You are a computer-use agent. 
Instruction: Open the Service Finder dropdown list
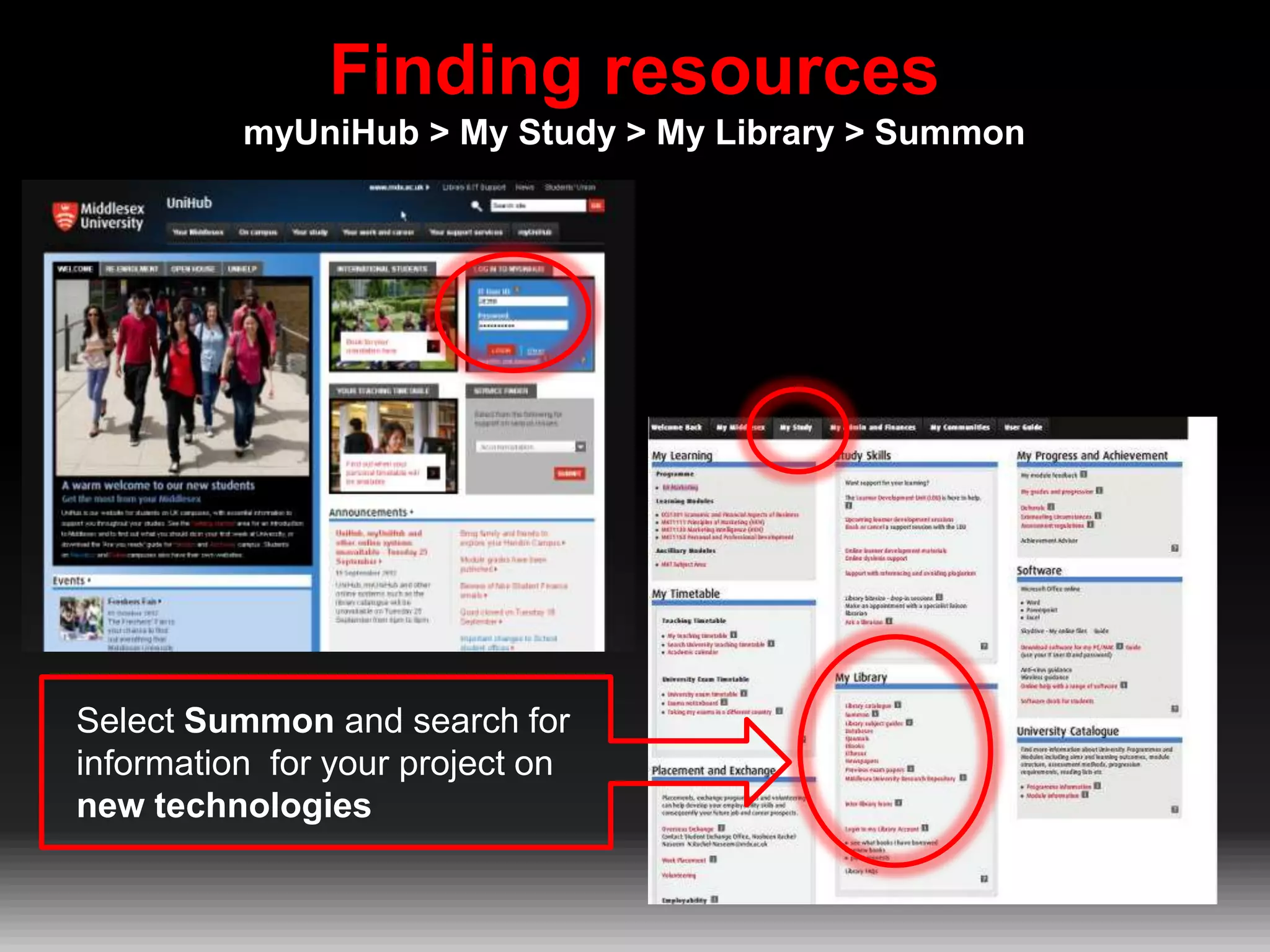[x=531, y=447]
